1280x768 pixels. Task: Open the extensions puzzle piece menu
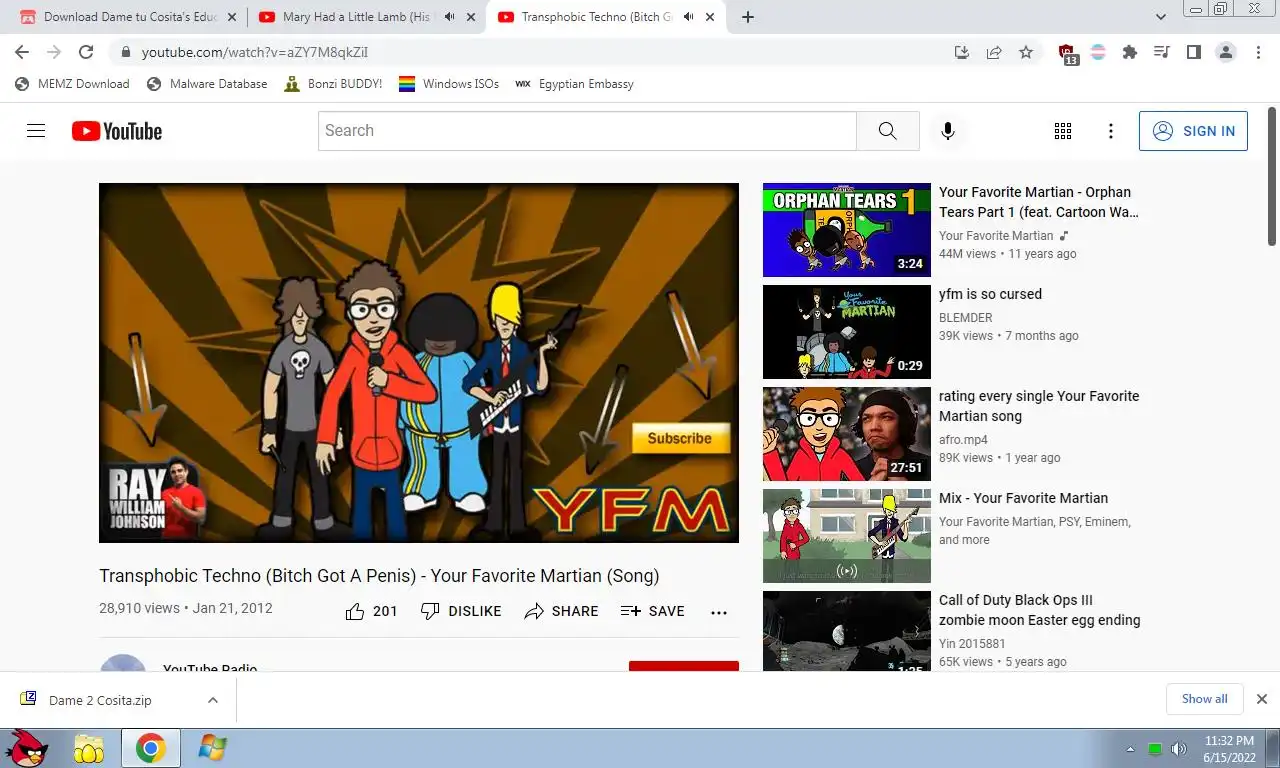tap(1130, 52)
